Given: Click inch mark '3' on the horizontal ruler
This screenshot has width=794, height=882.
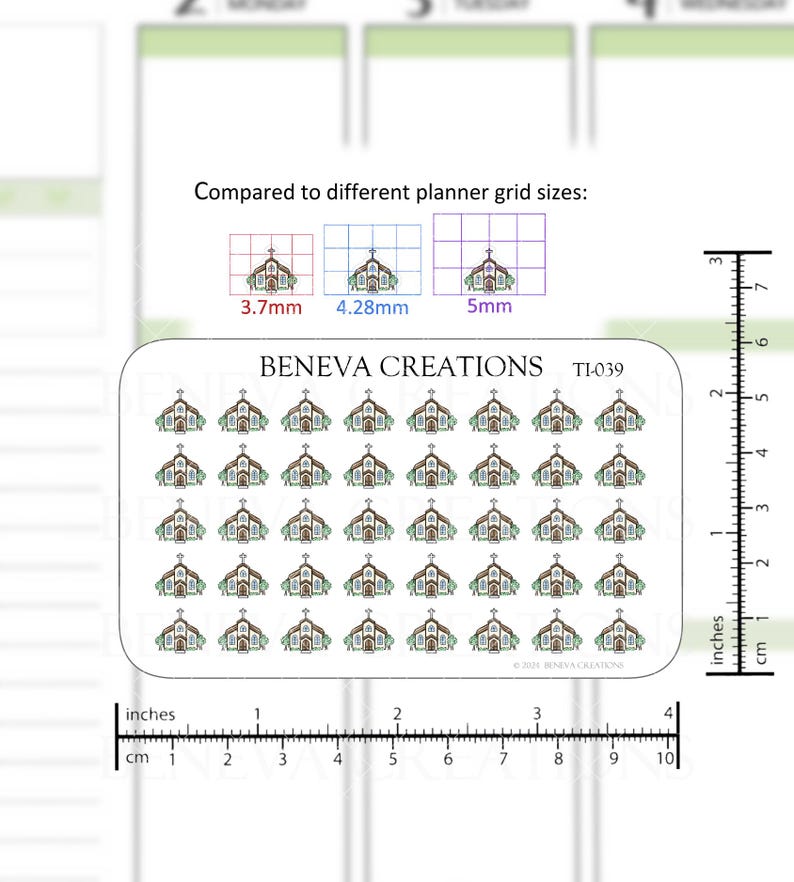Looking at the screenshot, I should coord(537,714).
